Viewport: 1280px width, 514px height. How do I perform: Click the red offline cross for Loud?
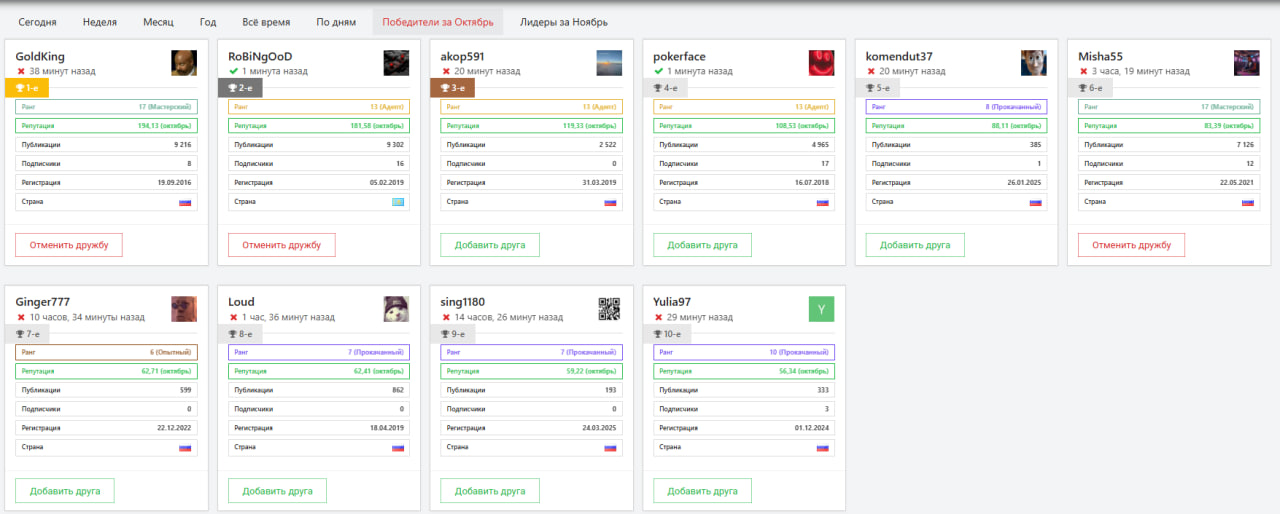coord(233,318)
